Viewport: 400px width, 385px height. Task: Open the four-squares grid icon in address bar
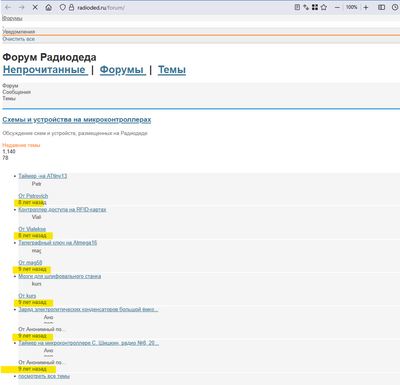[x=315, y=7]
